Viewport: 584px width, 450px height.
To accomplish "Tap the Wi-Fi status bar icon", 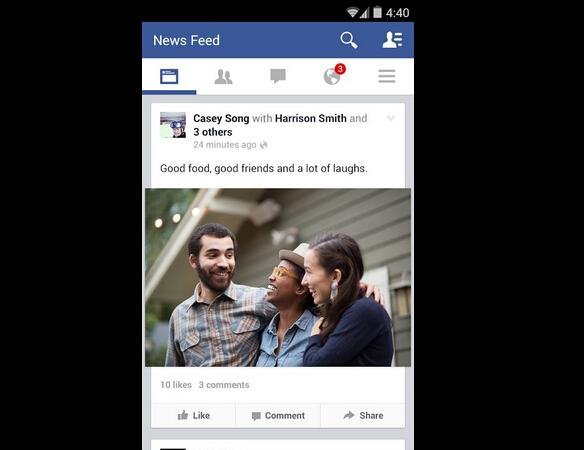I will [352, 13].
